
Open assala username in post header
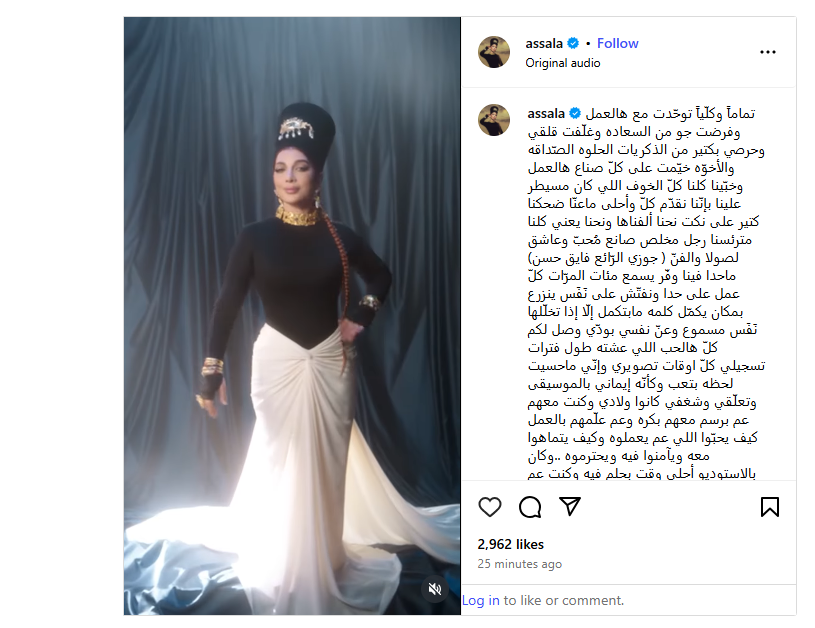[x=544, y=43]
